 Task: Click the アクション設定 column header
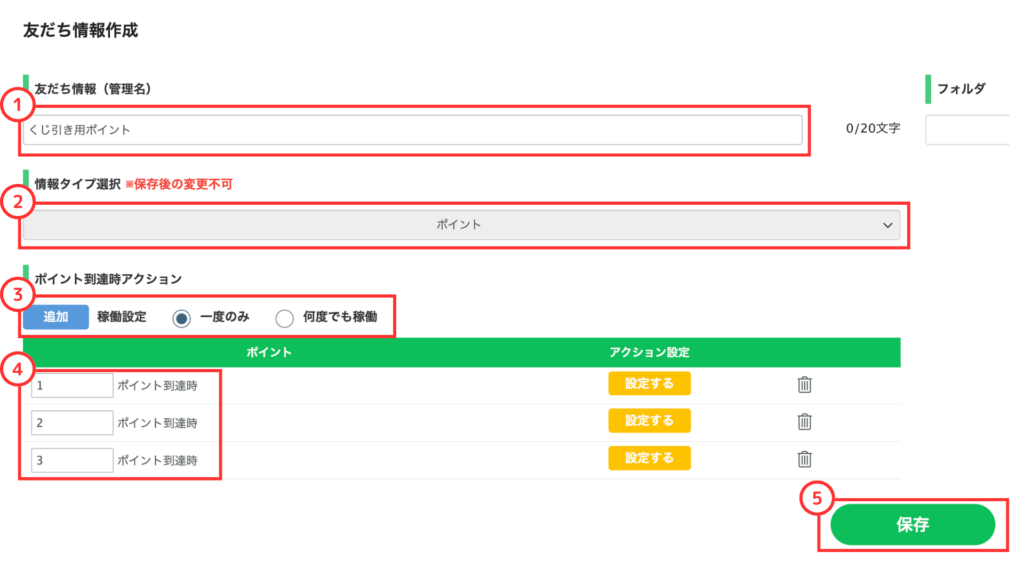point(649,353)
